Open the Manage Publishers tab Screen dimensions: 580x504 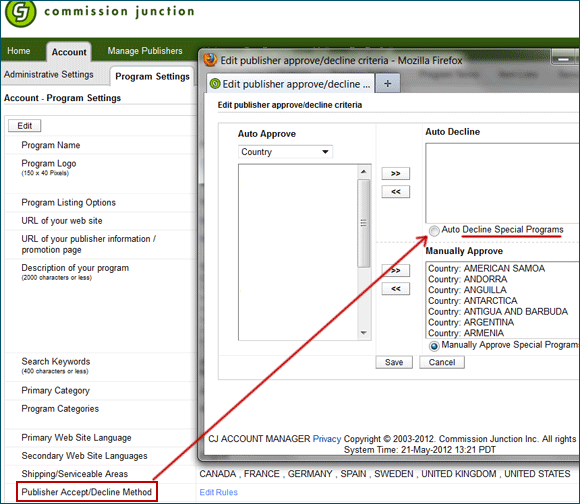coord(145,51)
